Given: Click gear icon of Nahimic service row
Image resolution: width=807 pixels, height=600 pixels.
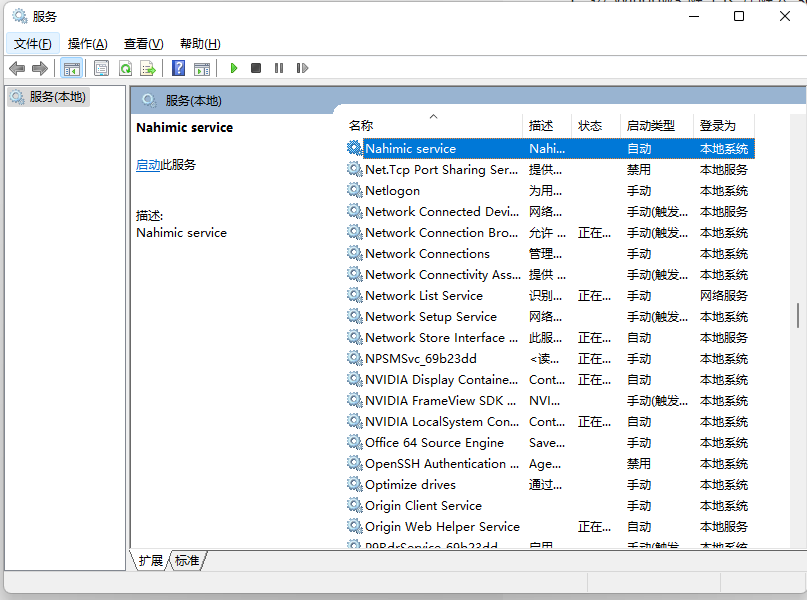Looking at the screenshot, I should (x=355, y=148).
